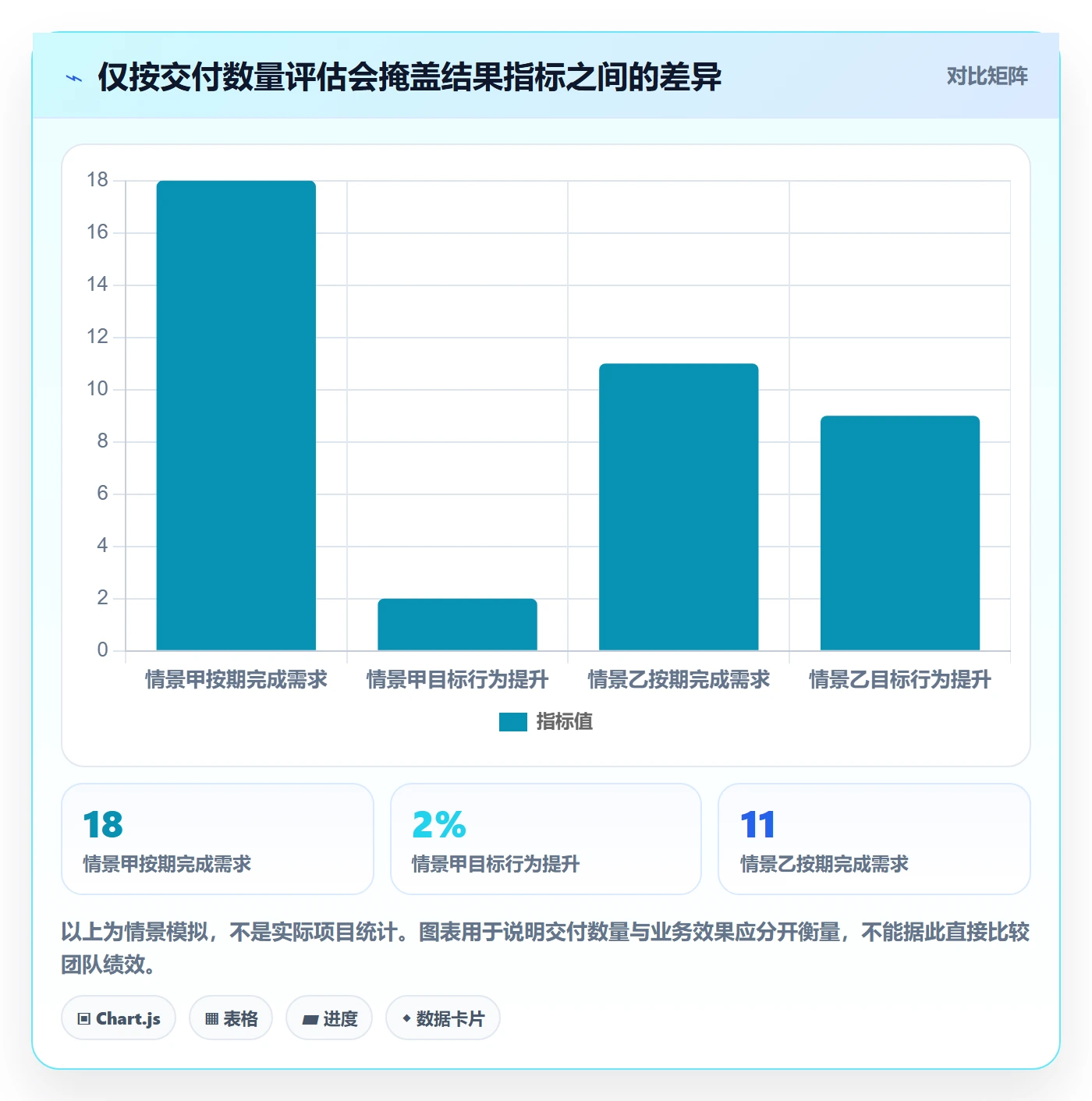
Task: Click the x-axis label 情景甲按期完成需求
Action: coord(236,680)
